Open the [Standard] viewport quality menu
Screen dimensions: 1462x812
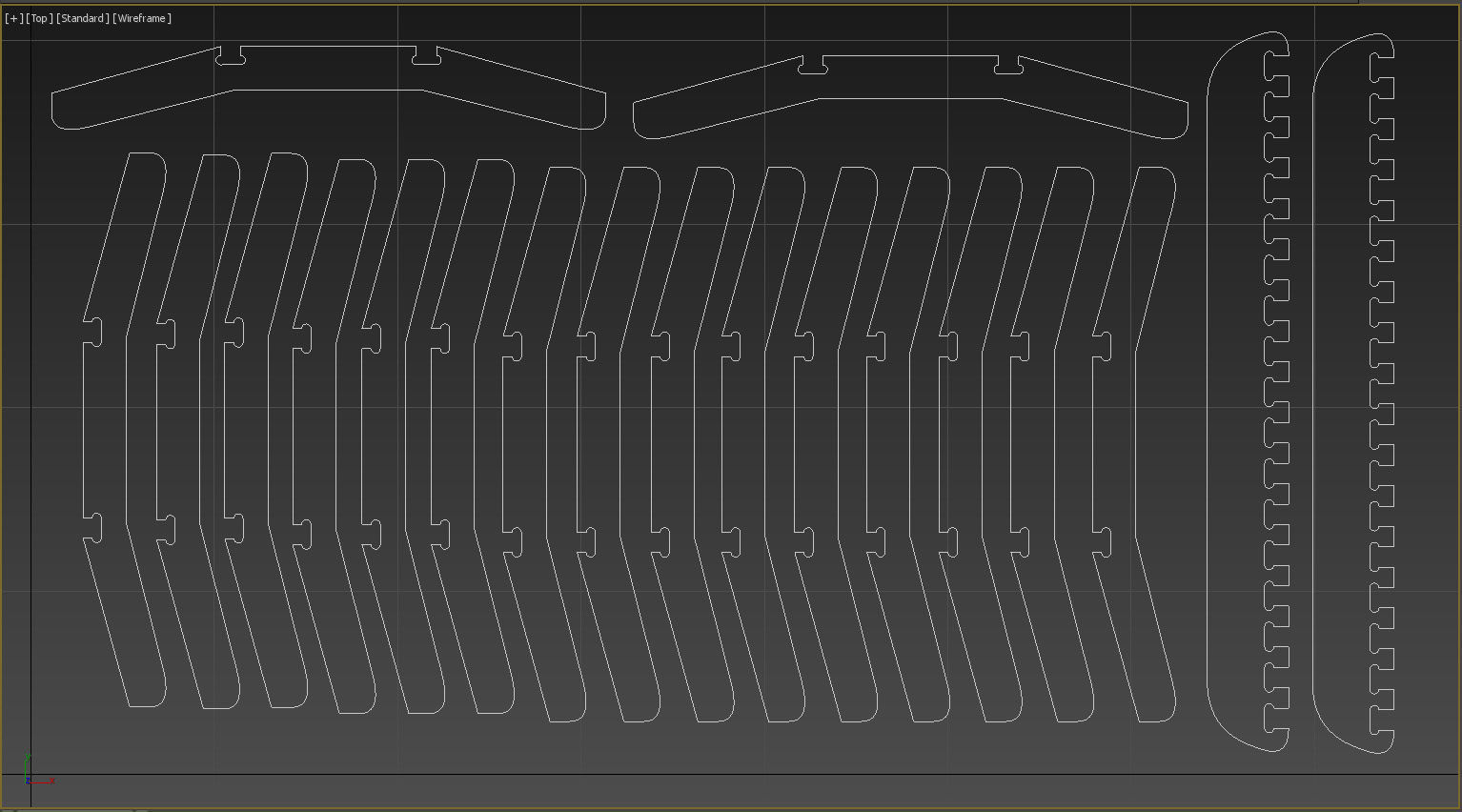point(83,18)
